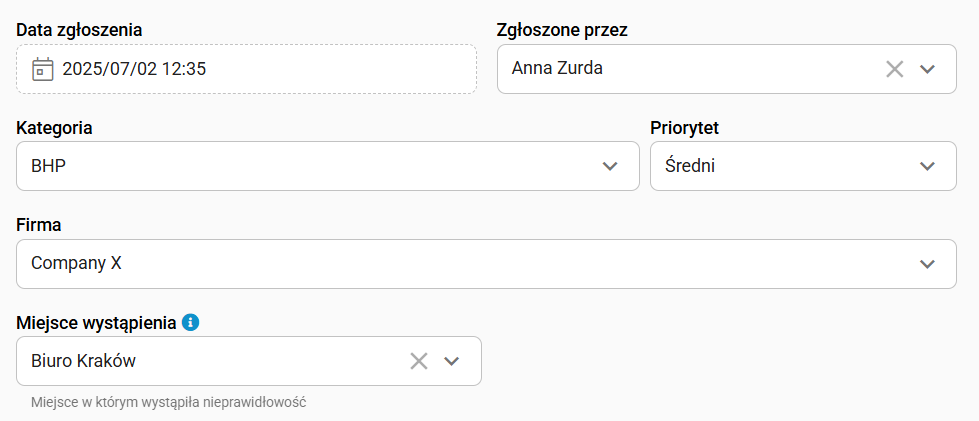Remove the Biuro Kraków selection
Viewport: 979px width, 421px height.
(418, 361)
